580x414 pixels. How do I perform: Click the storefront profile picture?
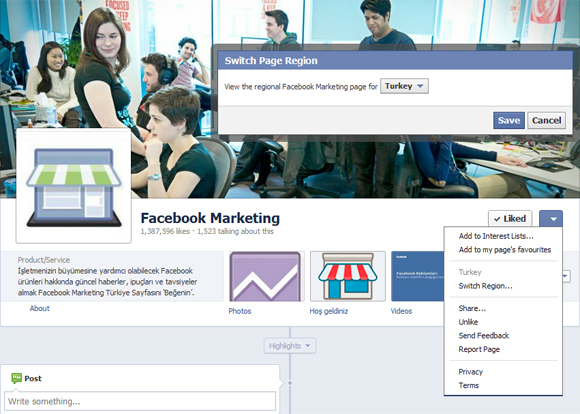click(x=74, y=186)
